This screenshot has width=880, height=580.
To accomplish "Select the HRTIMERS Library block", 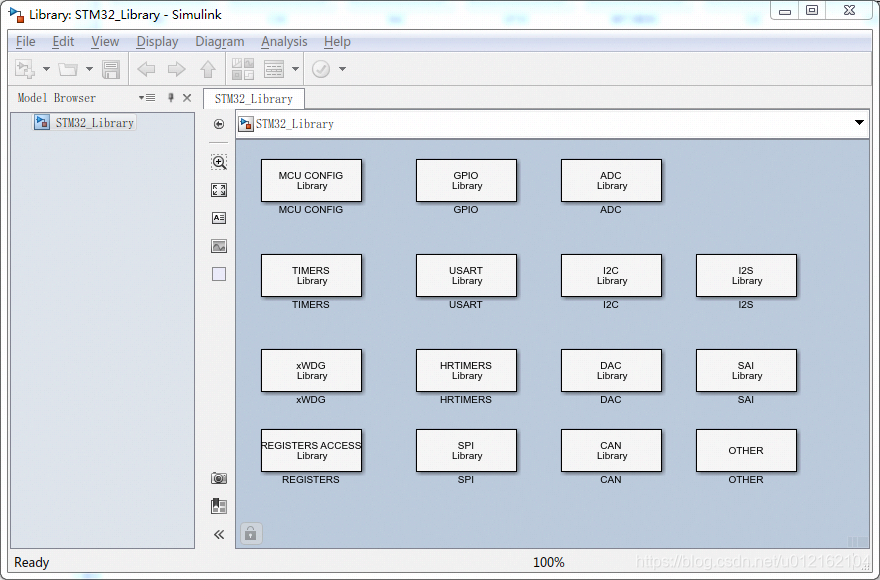I will pyautogui.click(x=466, y=370).
